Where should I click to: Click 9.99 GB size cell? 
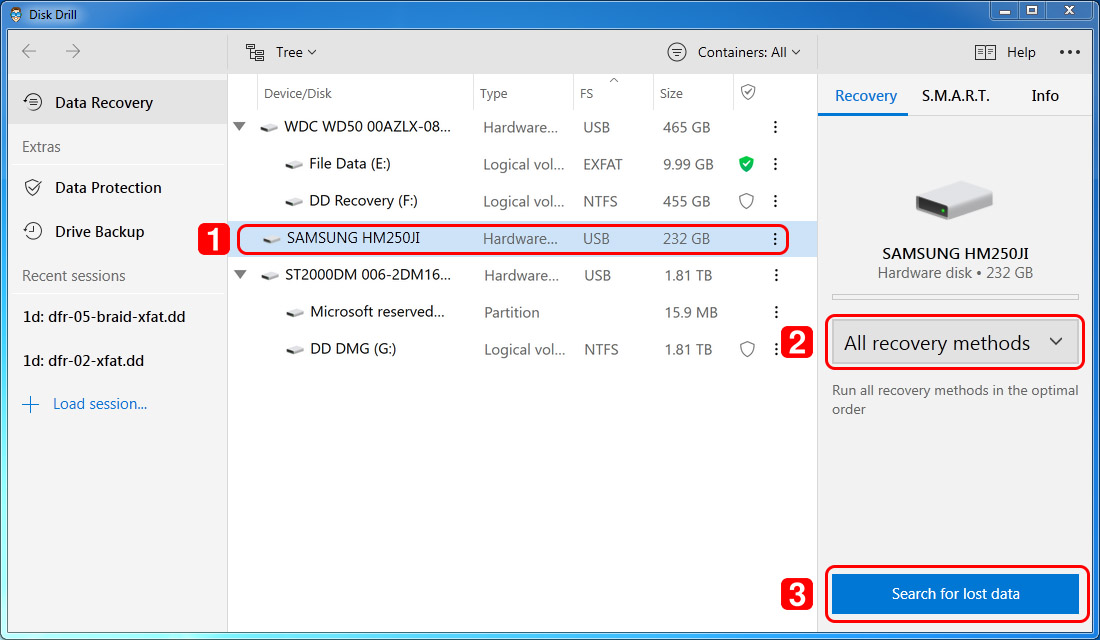[x=688, y=164]
